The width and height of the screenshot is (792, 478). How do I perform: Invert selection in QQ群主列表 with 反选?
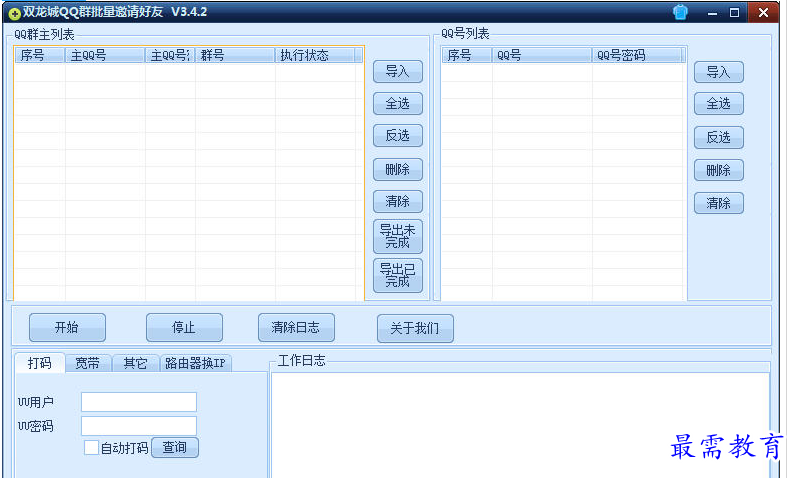[x=398, y=135]
